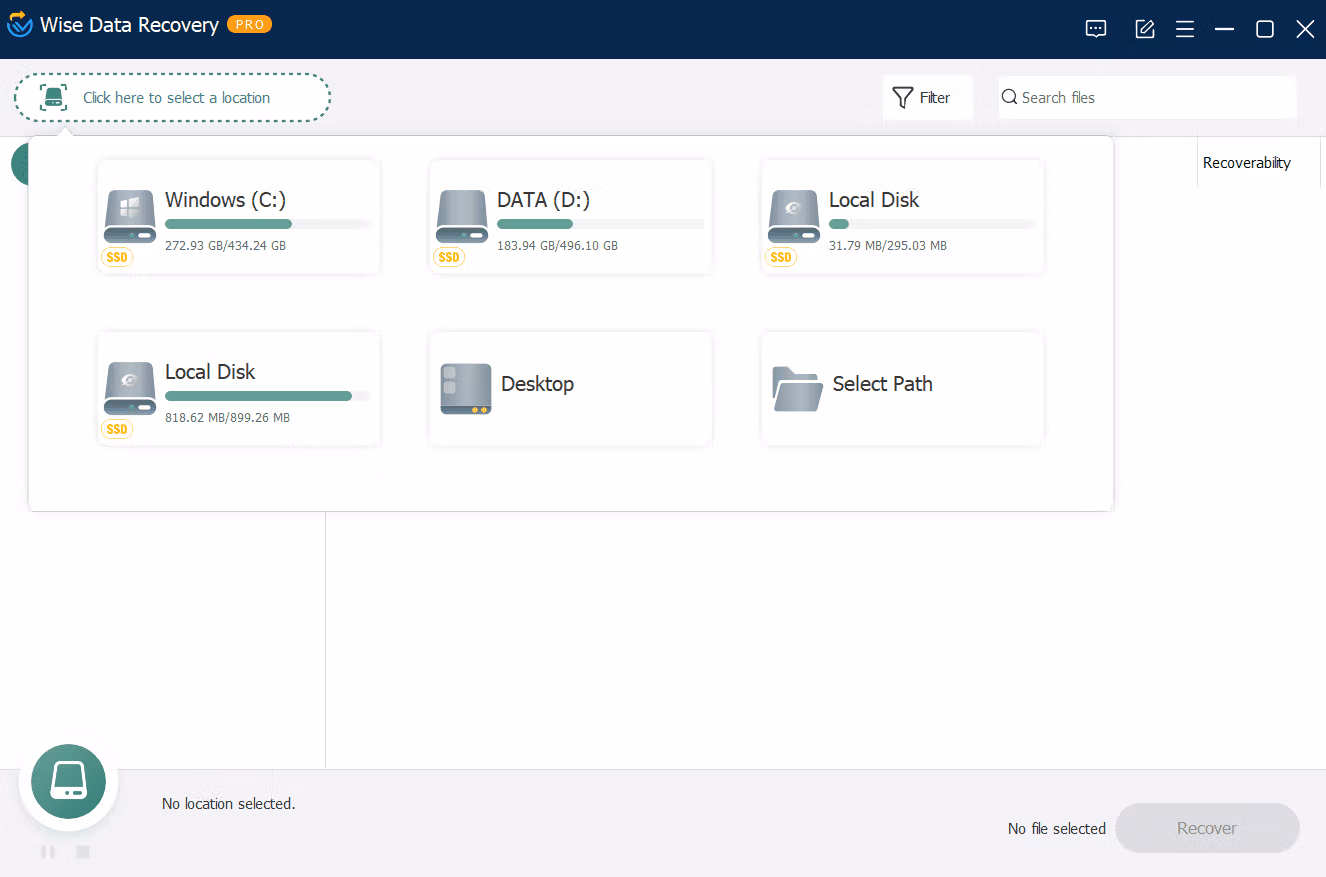Click the SSD badge under Windows (C:)
Screen dimensions: 1326x877
pyautogui.click(x=117, y=258)
